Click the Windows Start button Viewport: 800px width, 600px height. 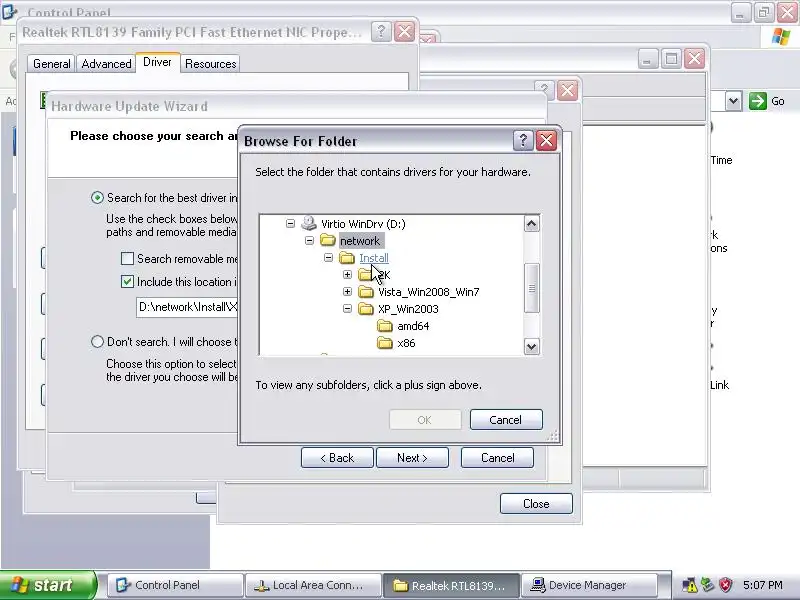48,585
